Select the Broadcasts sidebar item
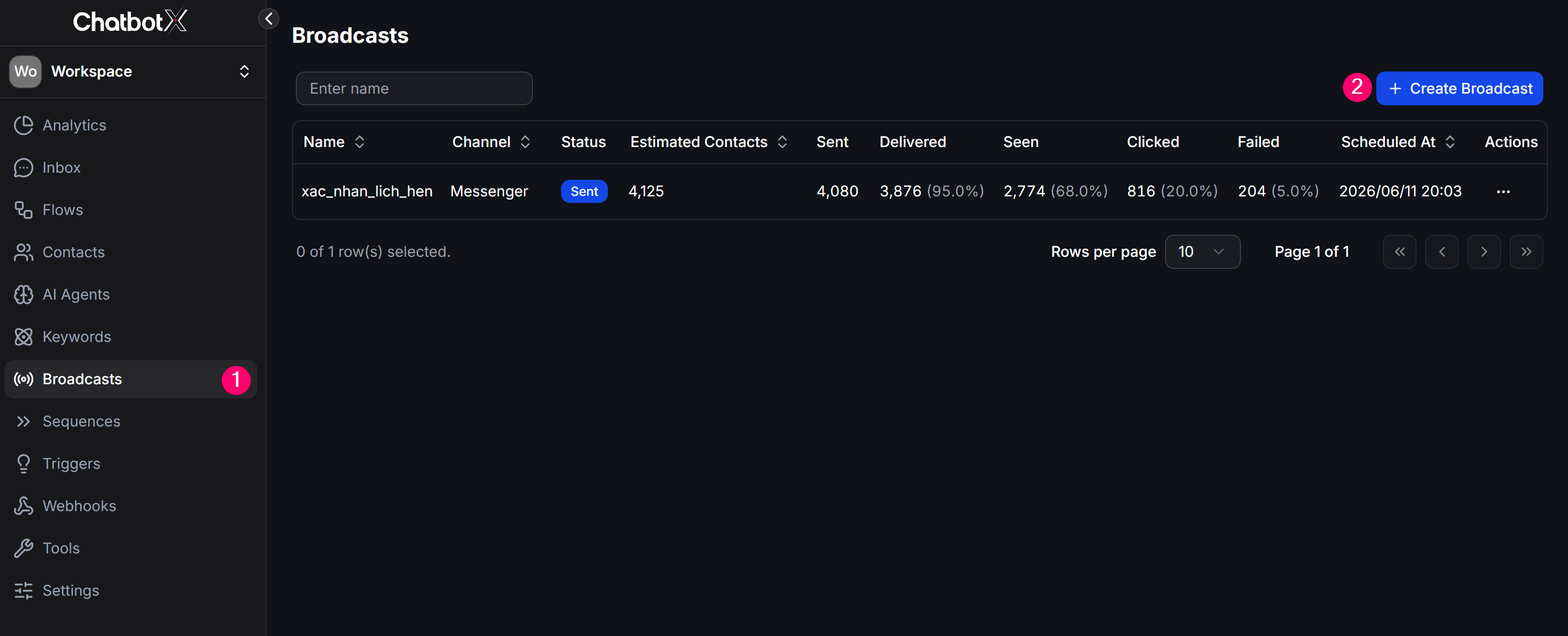The height and width of the screenshot is (636, 1568). coord(131,379)
